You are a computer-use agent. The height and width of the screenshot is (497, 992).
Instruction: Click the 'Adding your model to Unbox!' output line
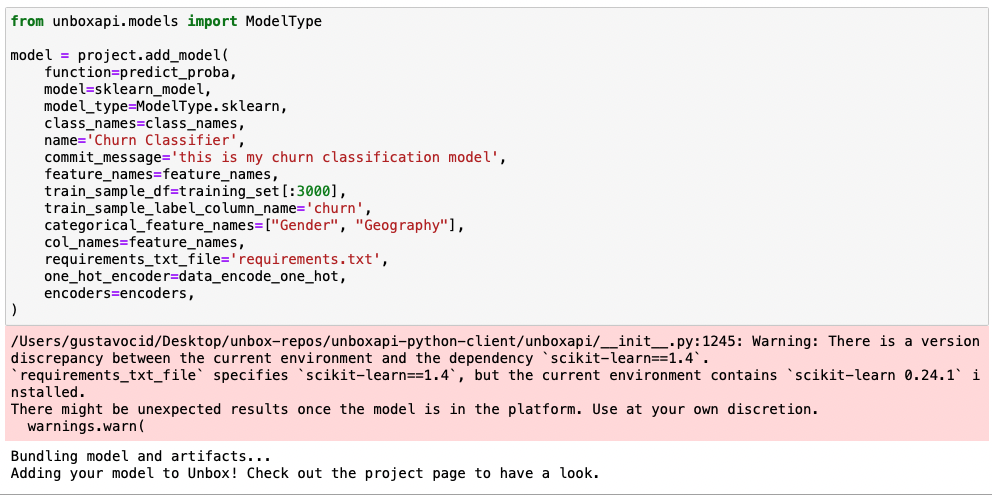(x=305, y=474)
